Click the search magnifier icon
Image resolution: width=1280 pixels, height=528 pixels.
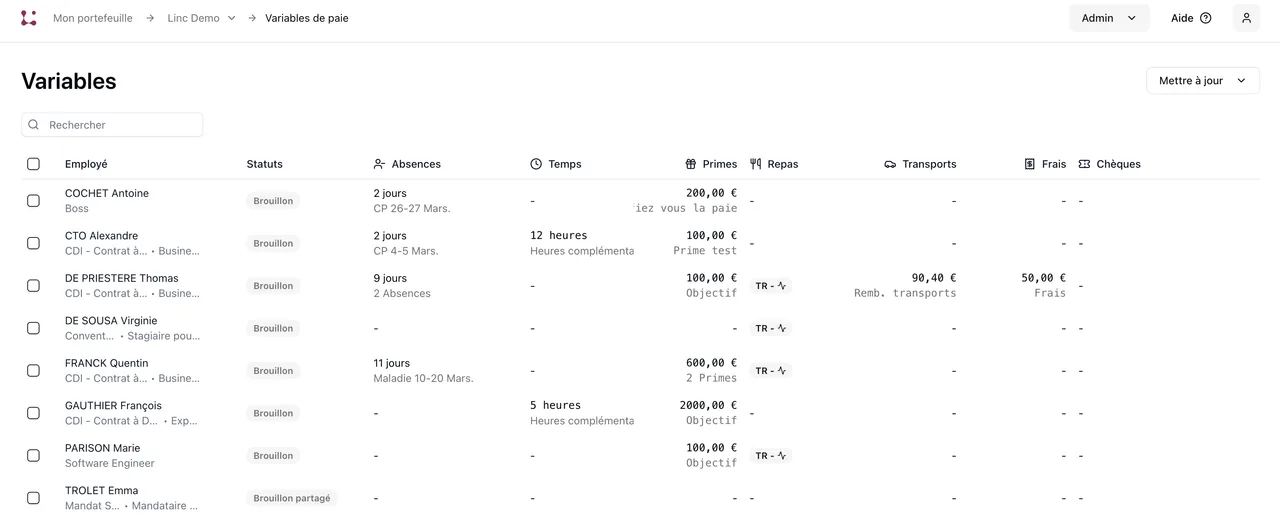point(34,125)
